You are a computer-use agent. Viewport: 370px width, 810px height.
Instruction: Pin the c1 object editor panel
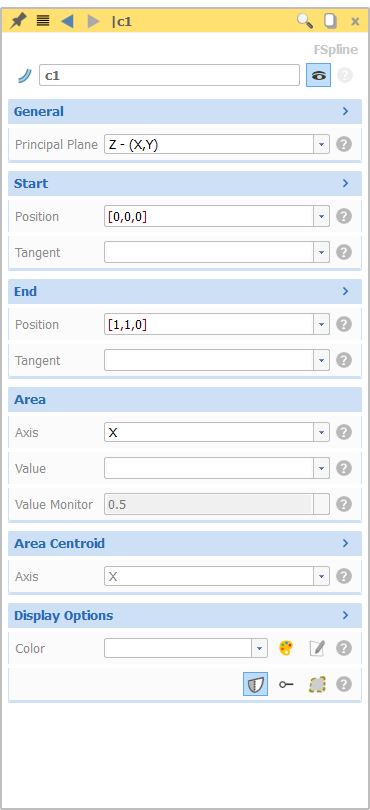pyautogui.click(x=19, y=21)
